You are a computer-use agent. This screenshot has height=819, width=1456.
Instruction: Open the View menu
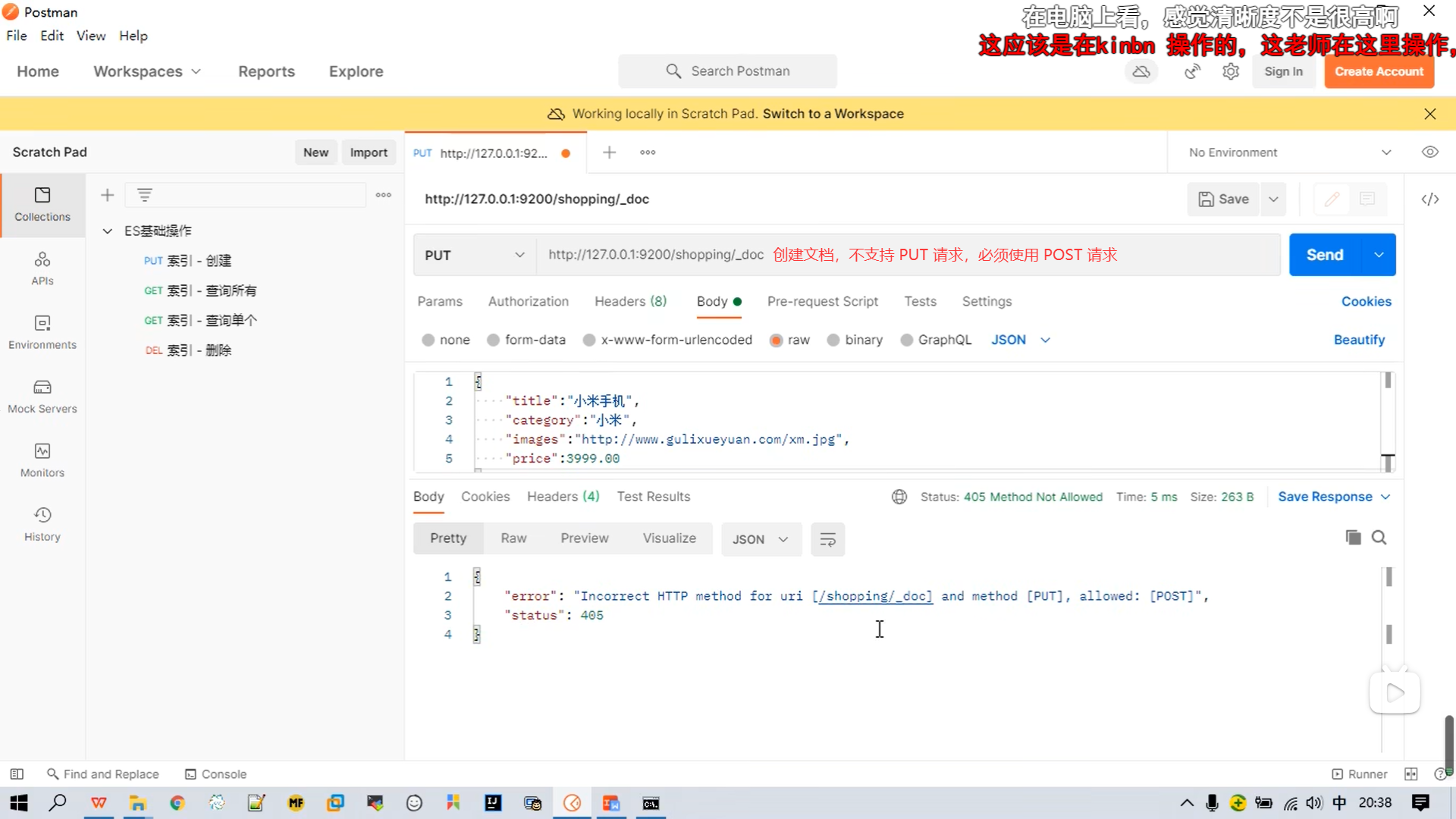(x=90, y=36)
